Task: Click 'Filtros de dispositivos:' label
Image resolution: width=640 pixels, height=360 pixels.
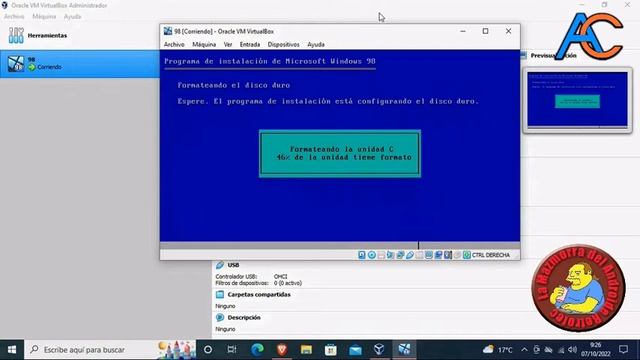Action: [242, 283]
